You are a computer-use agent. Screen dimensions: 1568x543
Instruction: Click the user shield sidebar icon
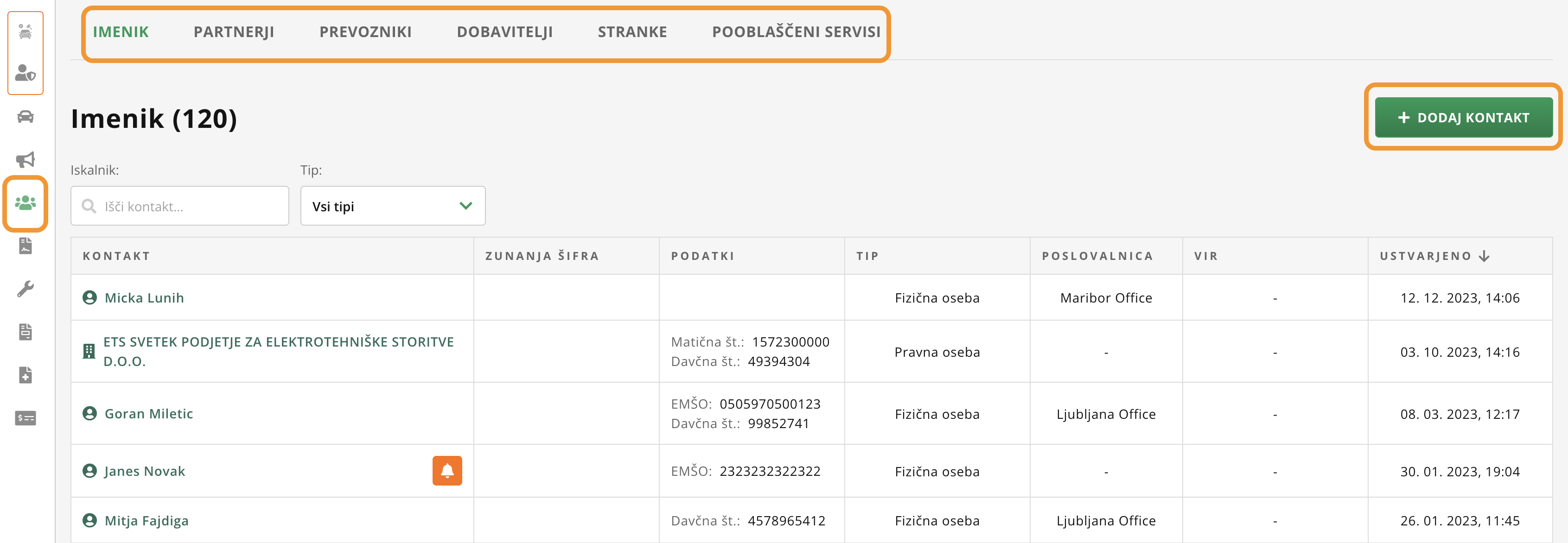(25, 73)
